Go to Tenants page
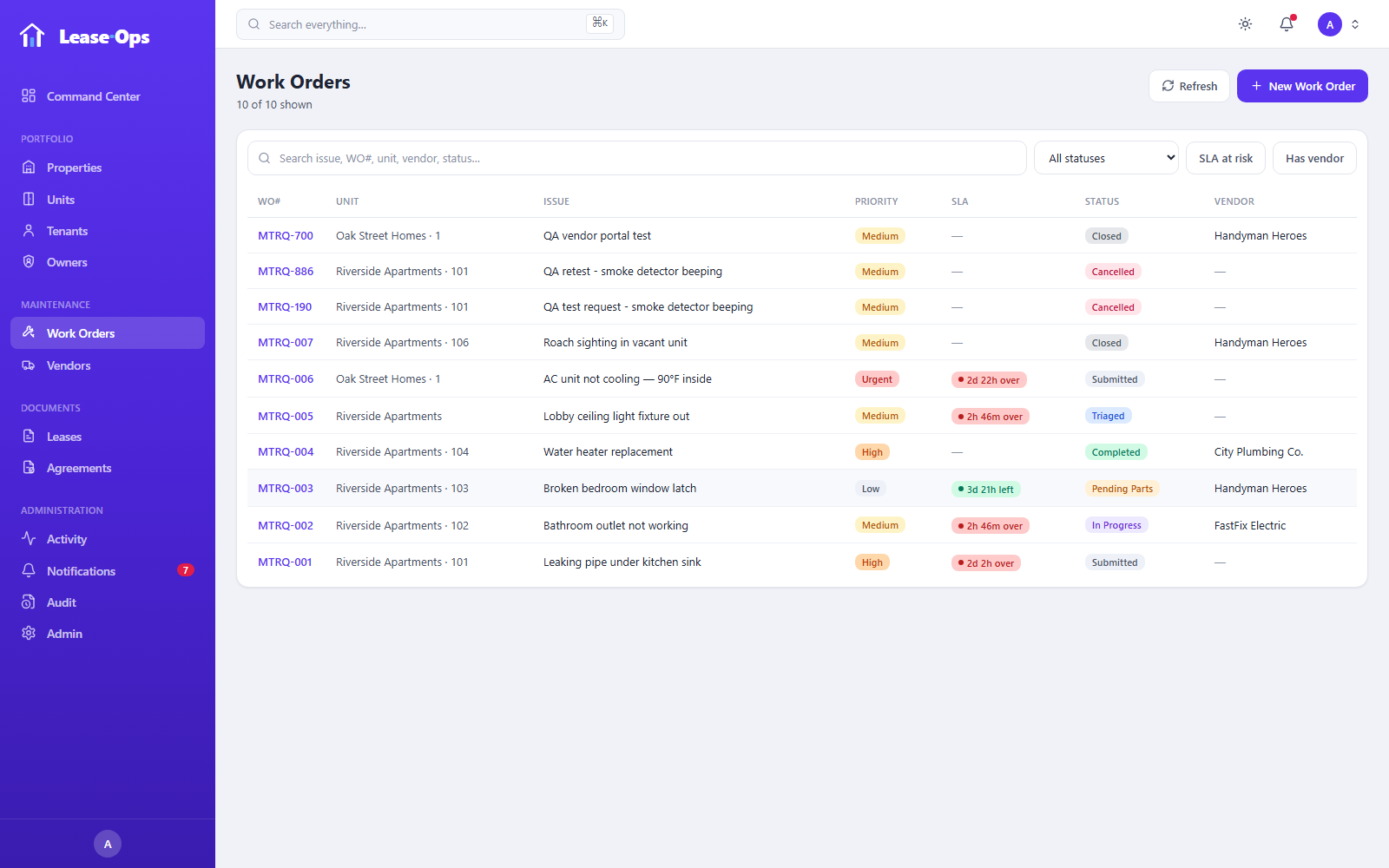The image size is (1389, 868). click(108, 230)
